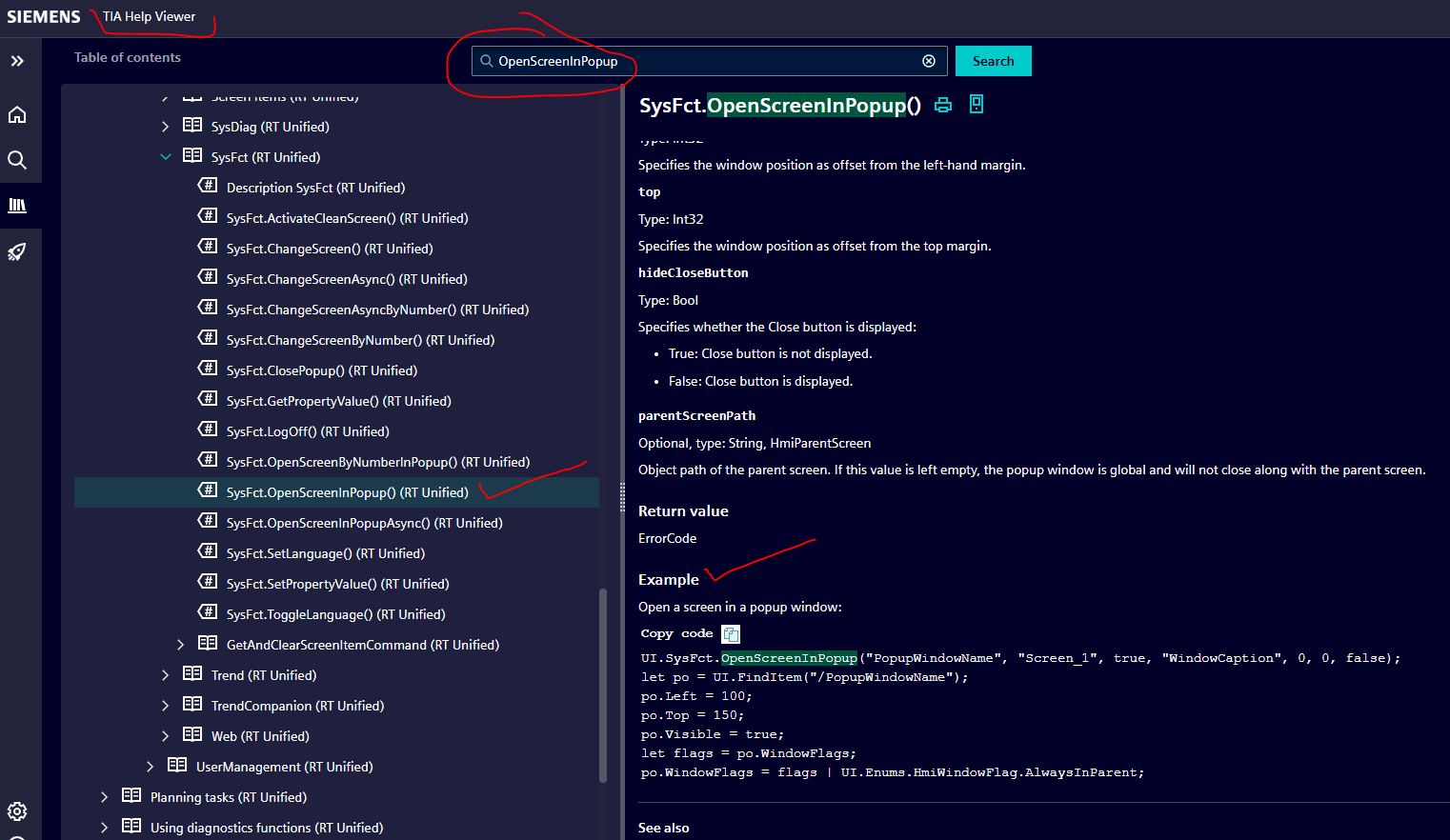Click the ErrorCode return value text

(x=667, y=538)
